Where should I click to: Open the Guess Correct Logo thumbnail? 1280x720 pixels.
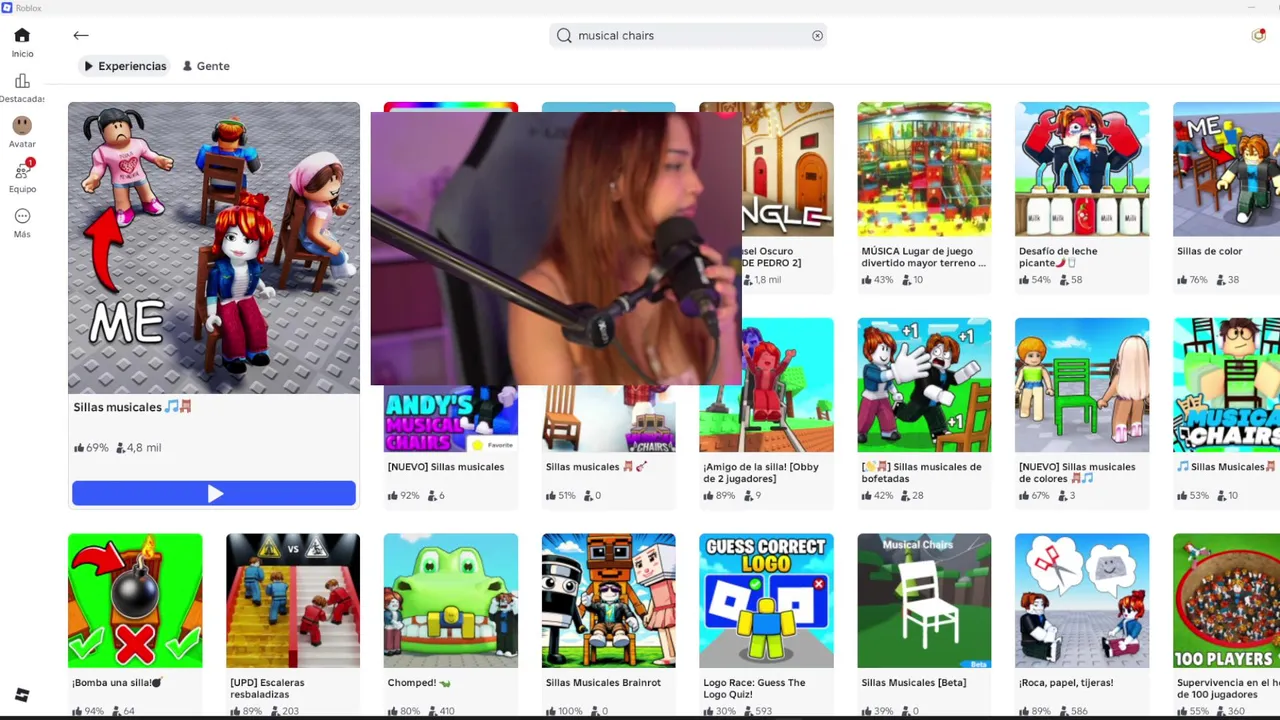pyautogui.click(x=766, y=600)
